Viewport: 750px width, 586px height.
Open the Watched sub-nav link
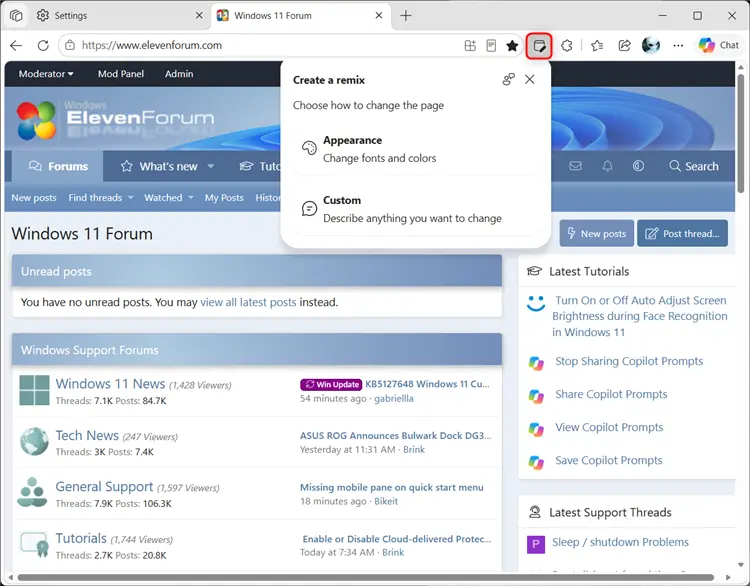click(163, 198)
